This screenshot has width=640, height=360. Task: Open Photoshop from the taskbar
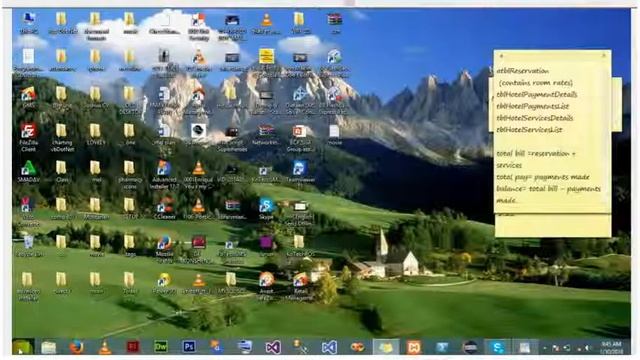[189, 347]
